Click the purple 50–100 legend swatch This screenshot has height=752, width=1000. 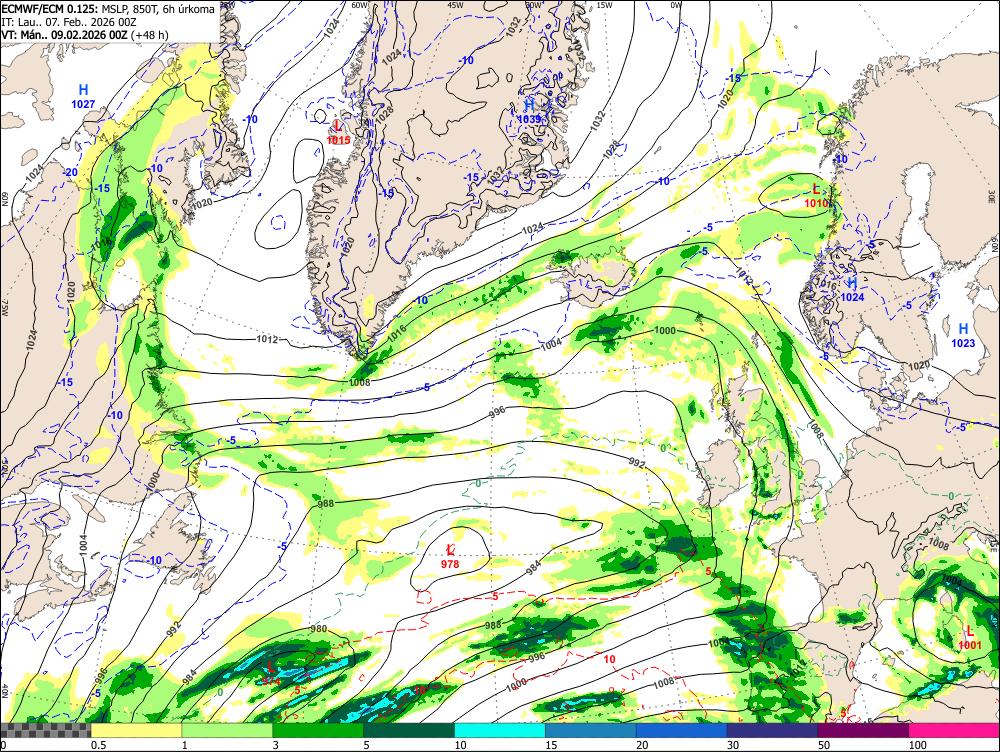click(x=863, y=730)
